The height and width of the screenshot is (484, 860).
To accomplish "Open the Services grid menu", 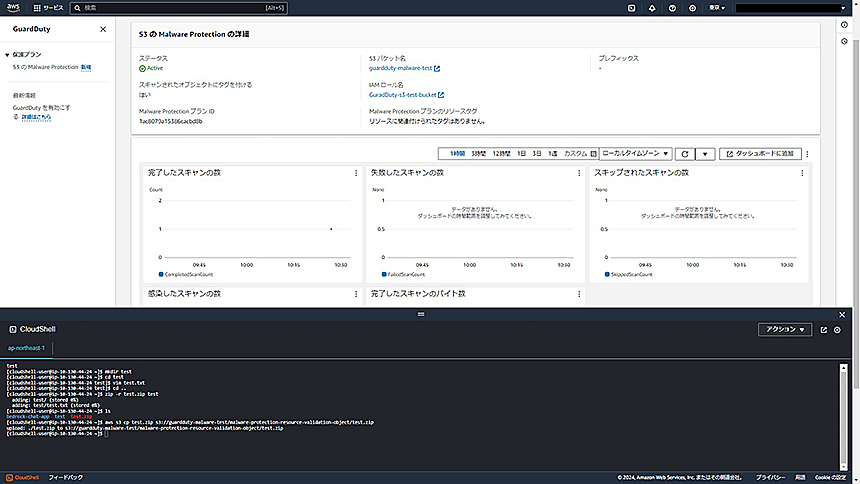I will (48, 8).
